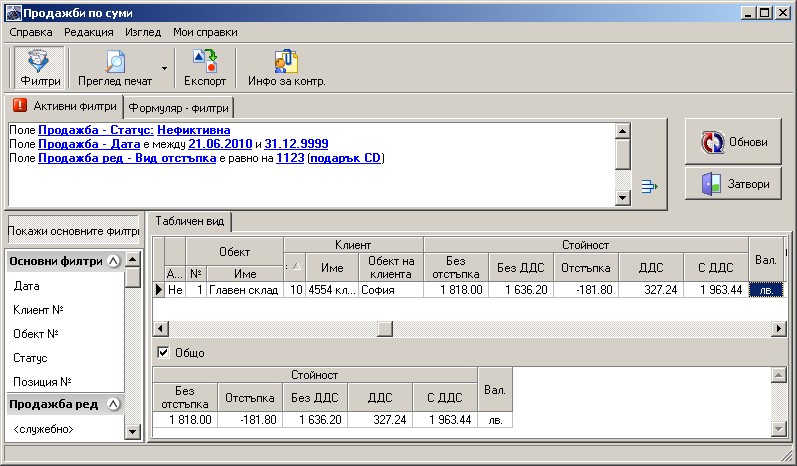
Task: Click totals panel scroll down arrow
Action: [779, 429]
